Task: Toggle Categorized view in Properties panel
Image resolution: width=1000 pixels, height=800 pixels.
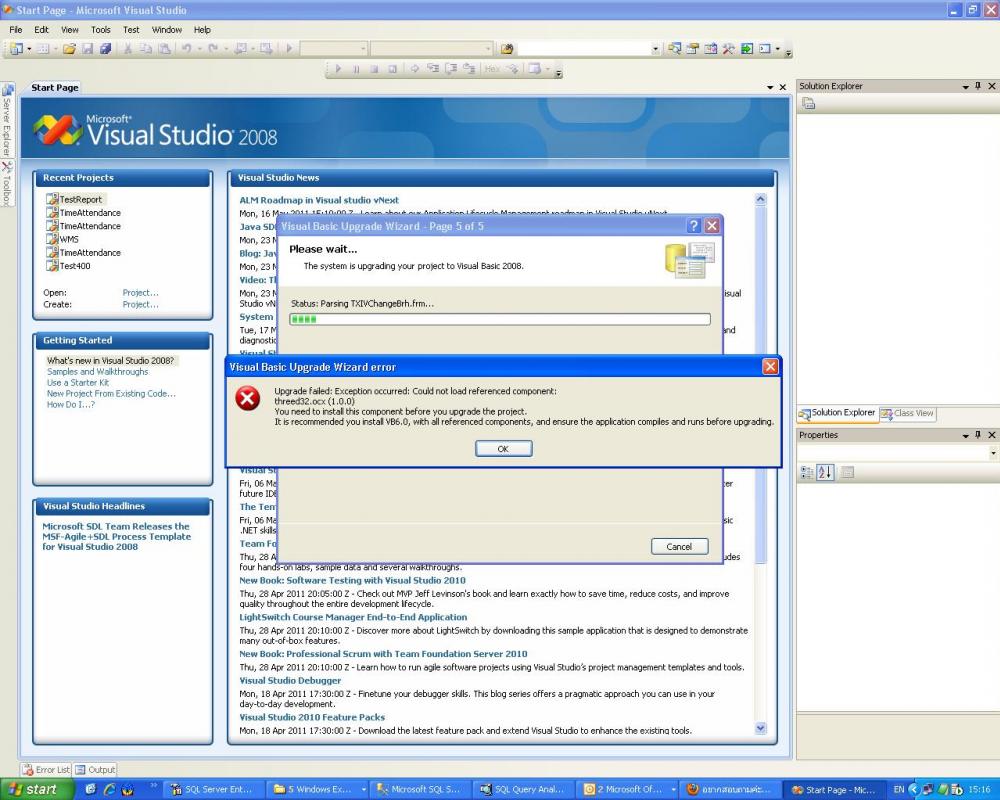Action: coord(807,473)
